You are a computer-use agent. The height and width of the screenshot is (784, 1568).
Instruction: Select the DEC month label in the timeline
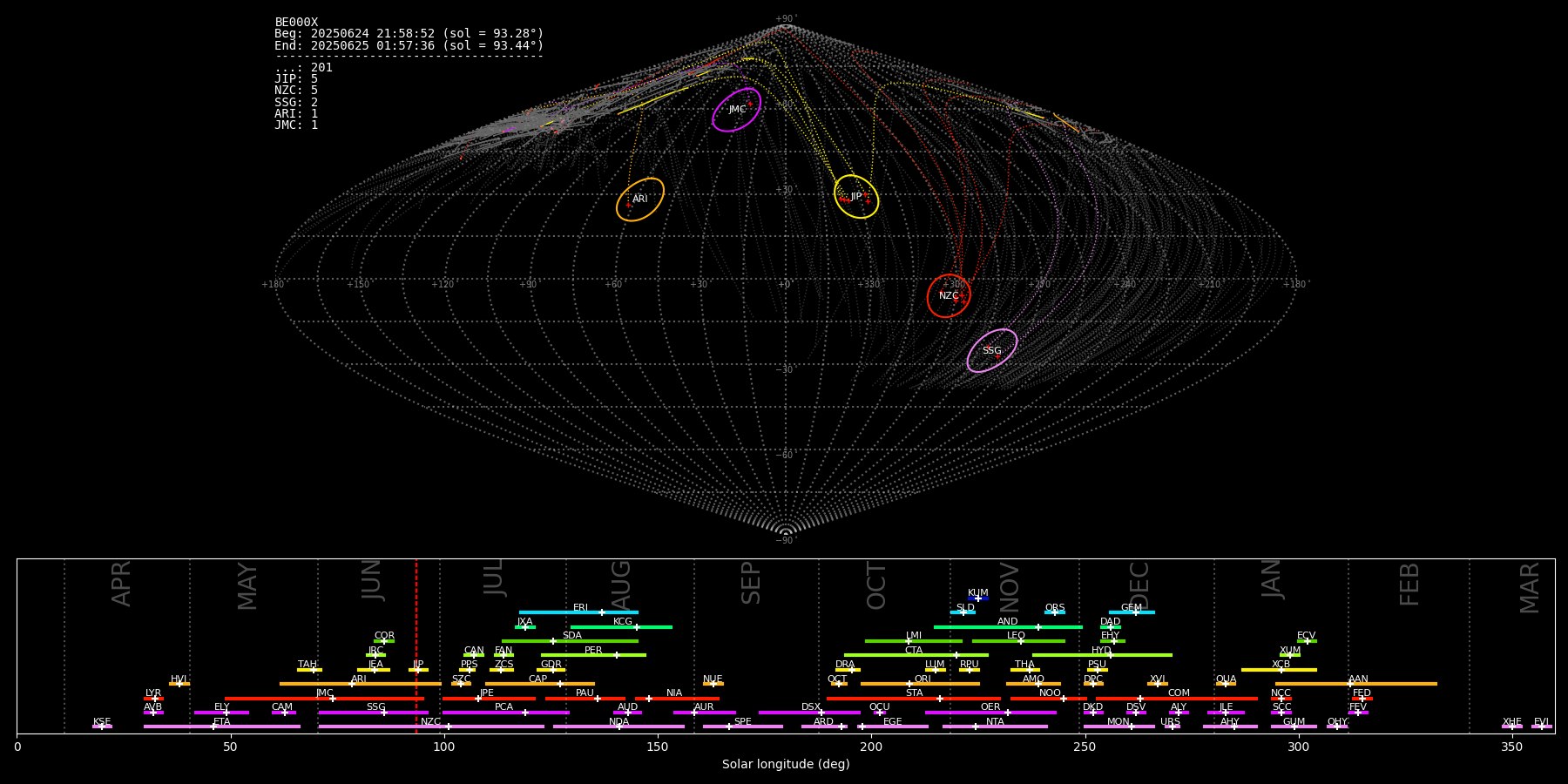click(x=1139, y=585)
